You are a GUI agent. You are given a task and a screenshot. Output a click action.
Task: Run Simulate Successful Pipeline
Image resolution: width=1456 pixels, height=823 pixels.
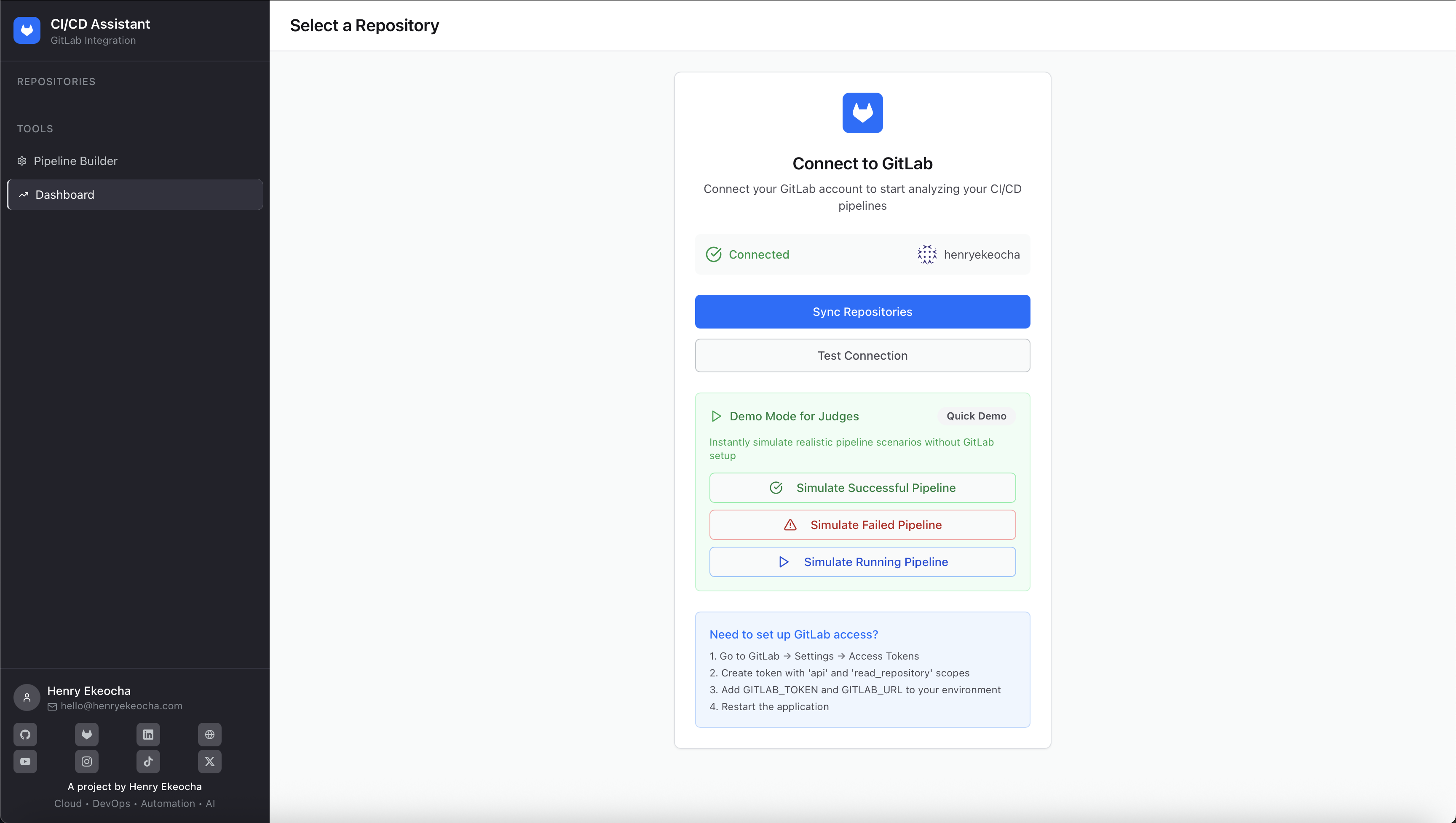[862, 488]
